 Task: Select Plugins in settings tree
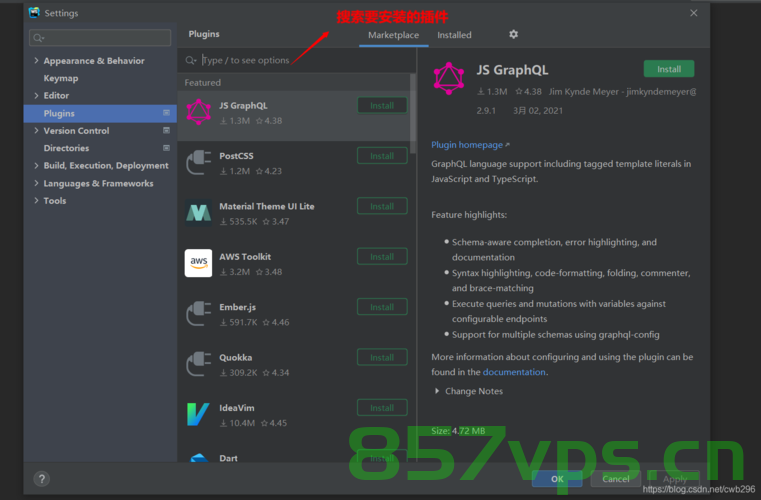coord(100,113)
